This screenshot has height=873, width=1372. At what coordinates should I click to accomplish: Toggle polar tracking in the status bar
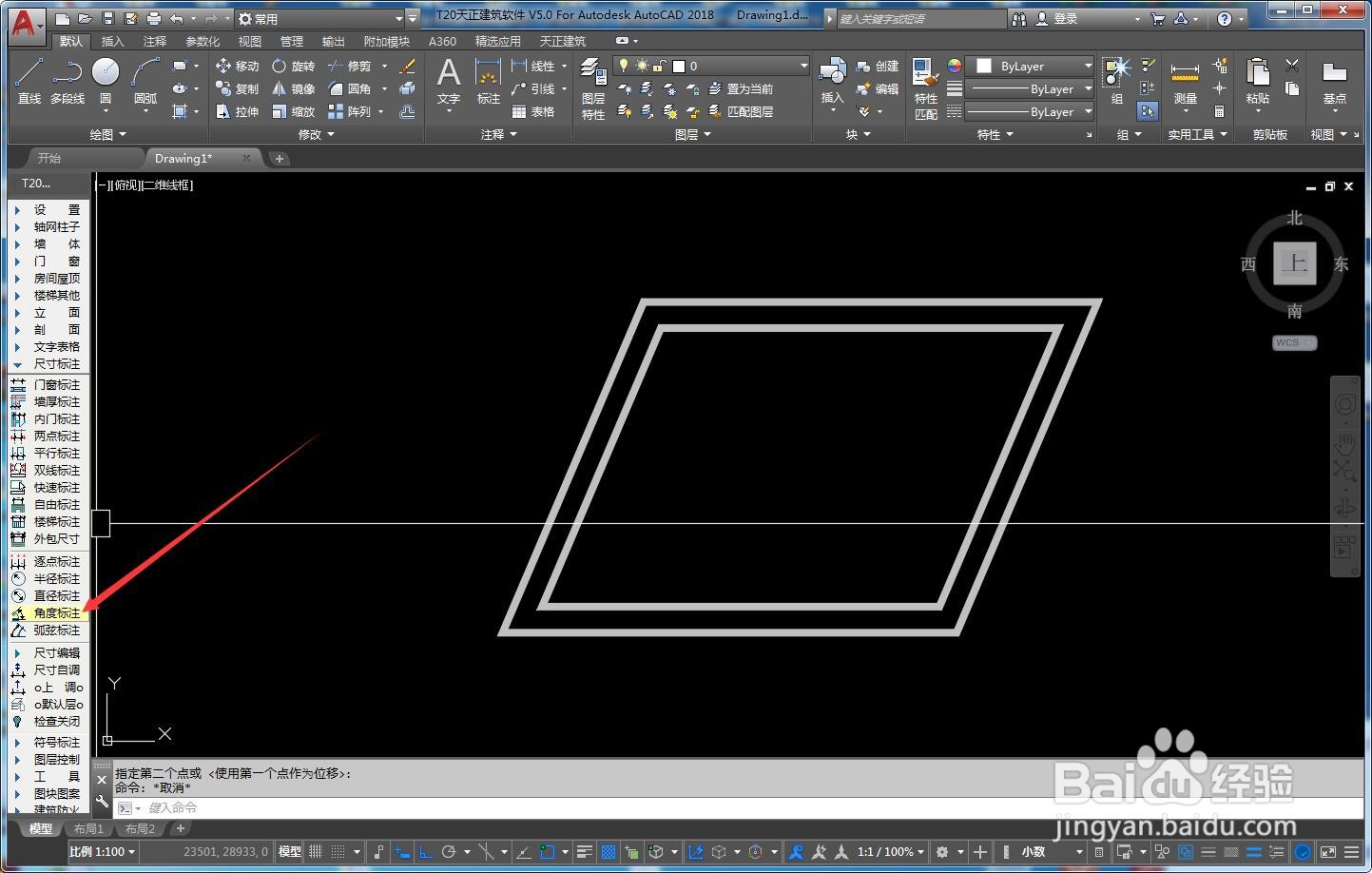(x=449, y=852)
